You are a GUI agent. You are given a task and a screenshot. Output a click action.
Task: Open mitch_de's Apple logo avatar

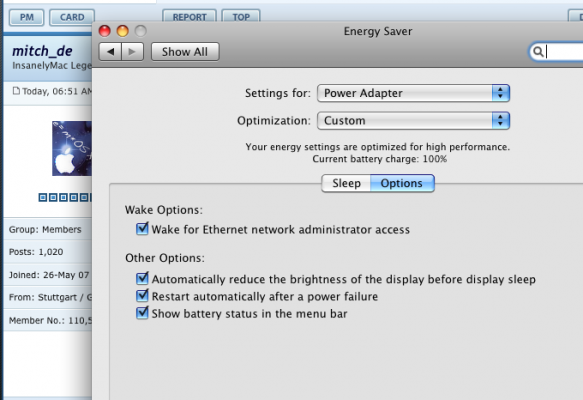point(72,148)
